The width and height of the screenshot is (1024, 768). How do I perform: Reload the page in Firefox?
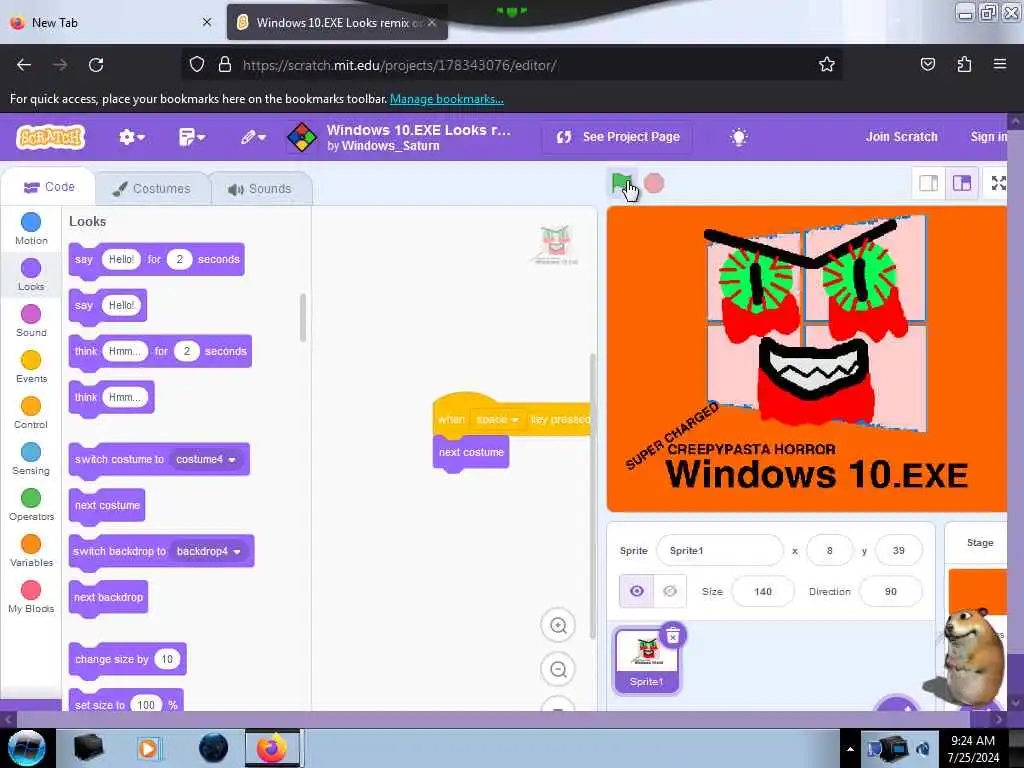(96, 65)
